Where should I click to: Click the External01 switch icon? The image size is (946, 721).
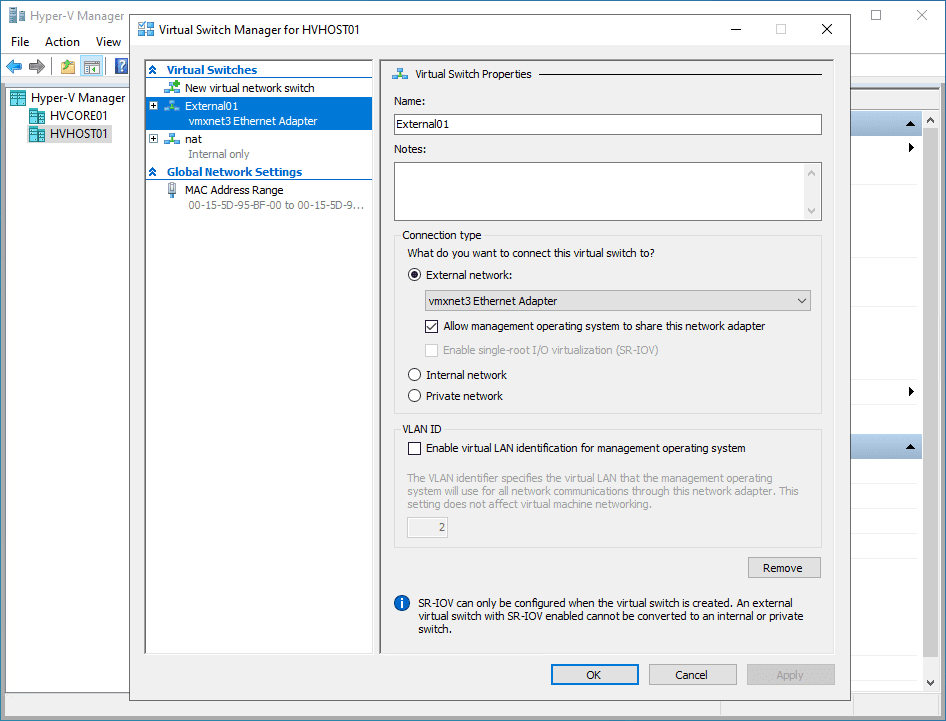(x=172, y=106)
